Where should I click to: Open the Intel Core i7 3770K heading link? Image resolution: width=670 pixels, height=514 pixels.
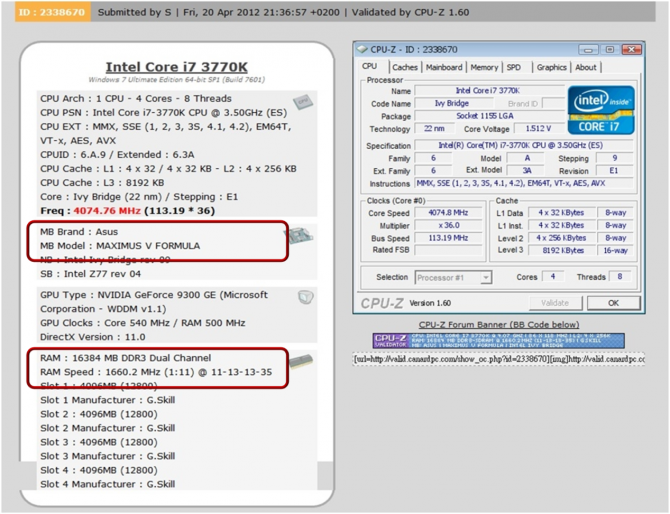[x=176, y=67]
